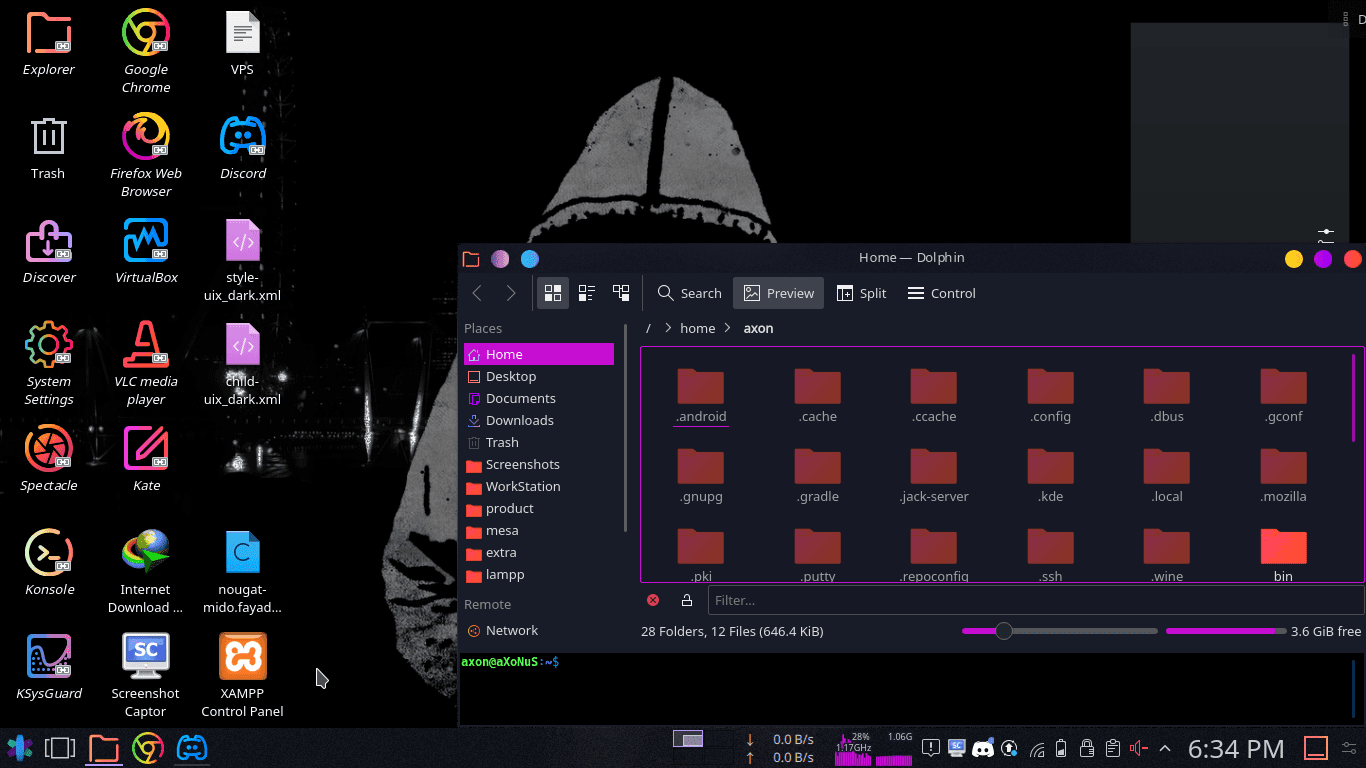This screenshot has height=768, width=1366.
Task: Open the Search bar in Dolphin
Action: coord(688,293)
